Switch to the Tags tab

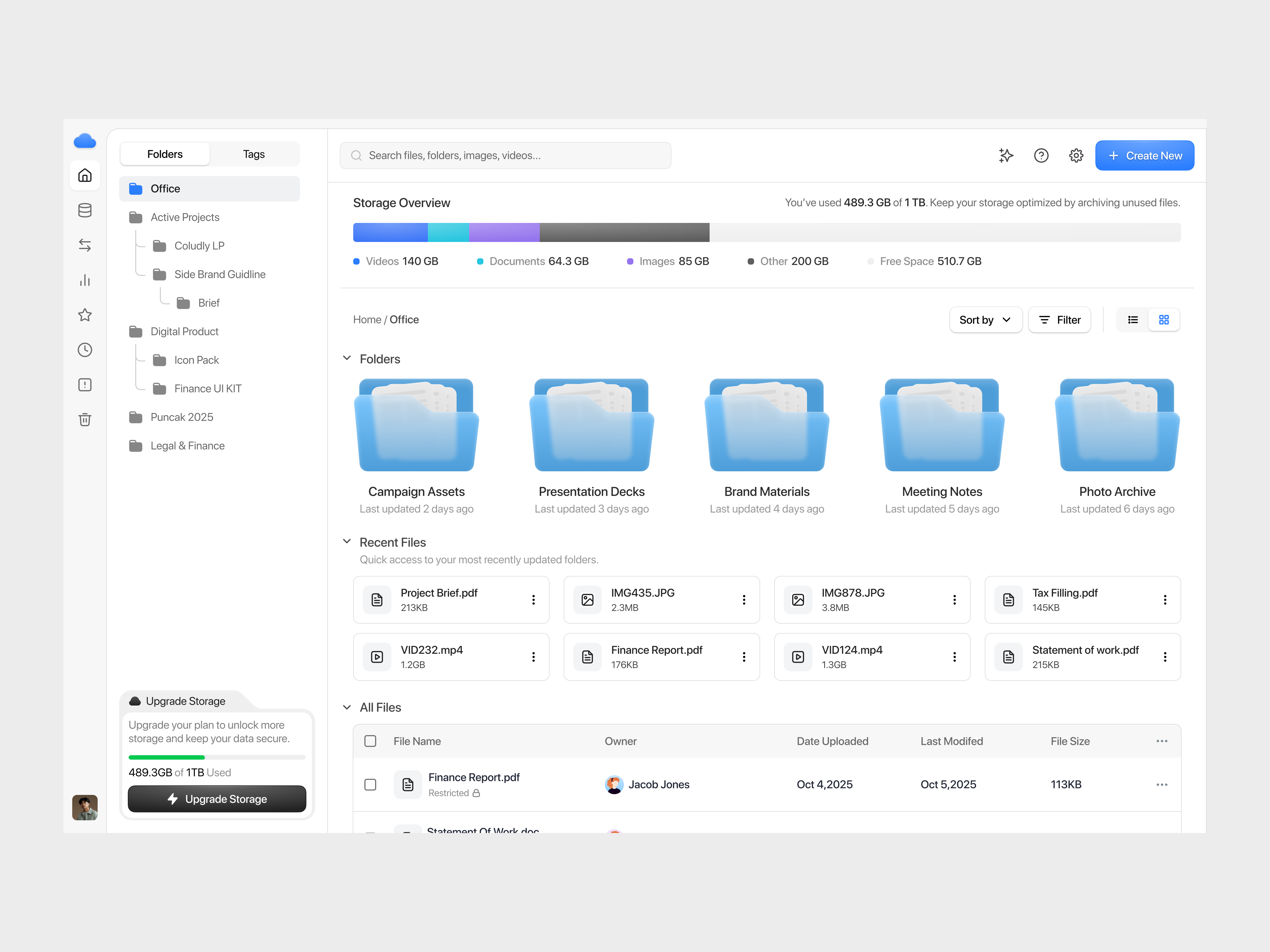click(253, 154)
